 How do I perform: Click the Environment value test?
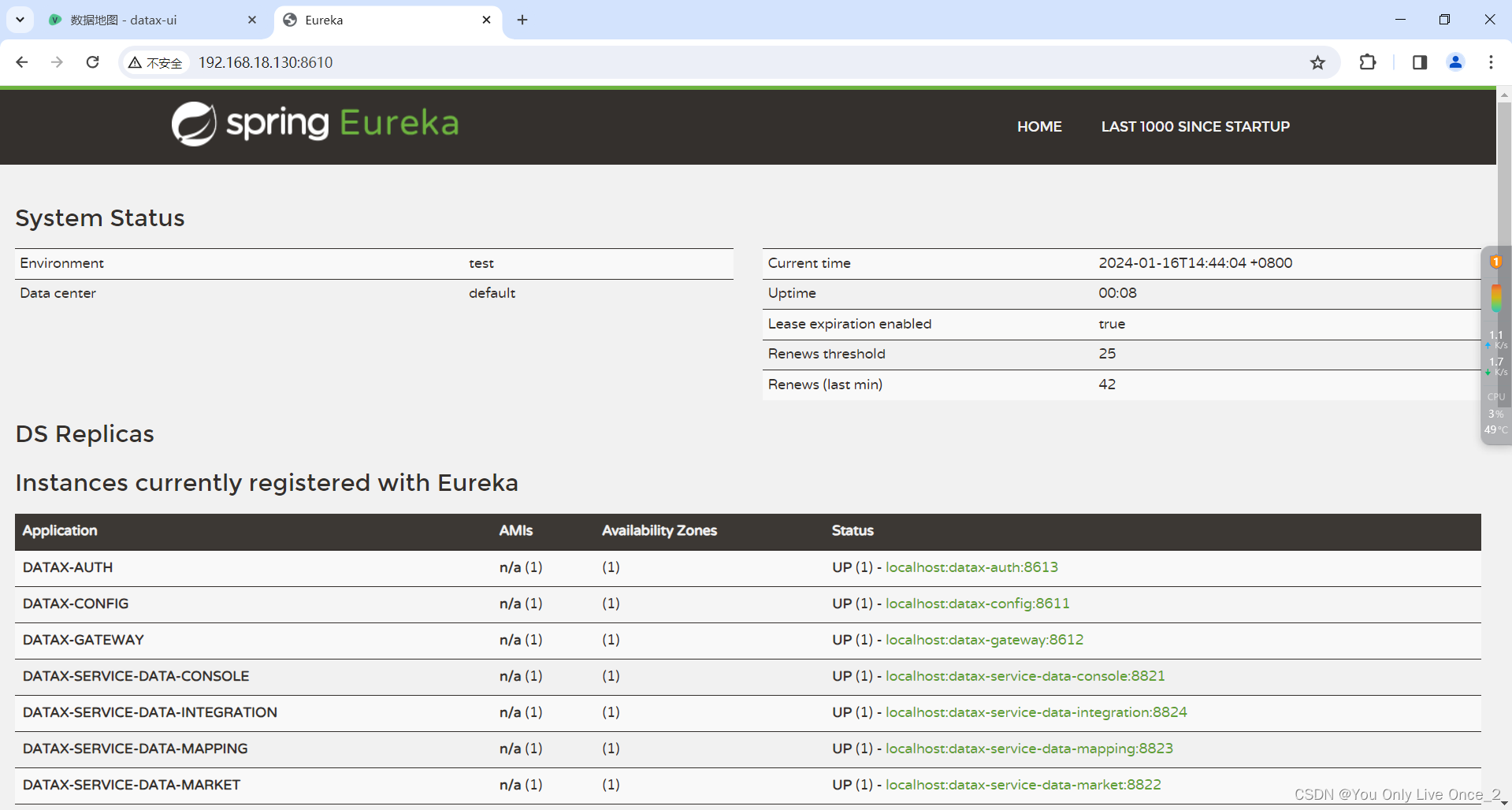(481, 263)
